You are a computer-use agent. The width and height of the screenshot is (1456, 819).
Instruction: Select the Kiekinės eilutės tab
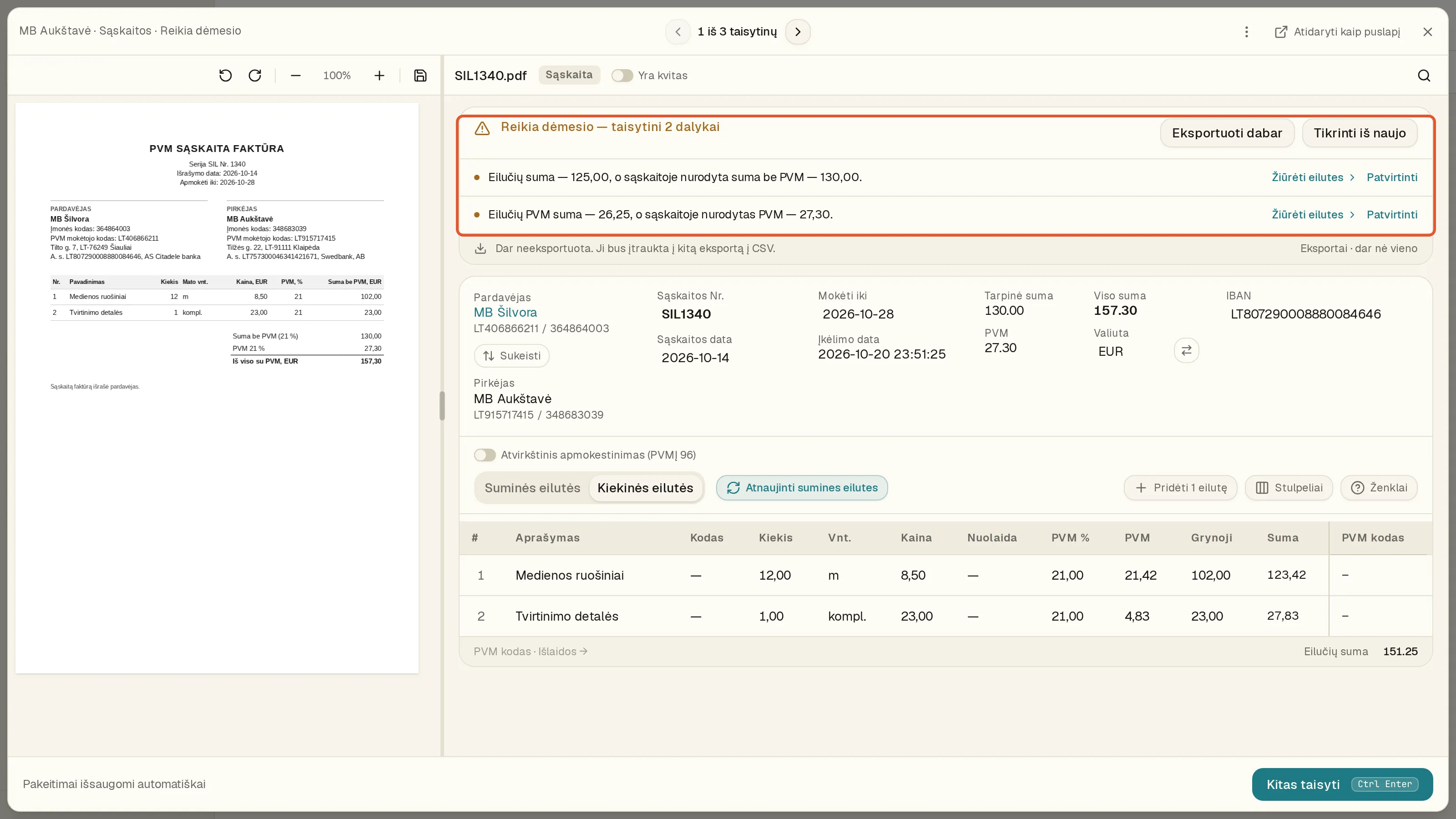tap(645, 488)
